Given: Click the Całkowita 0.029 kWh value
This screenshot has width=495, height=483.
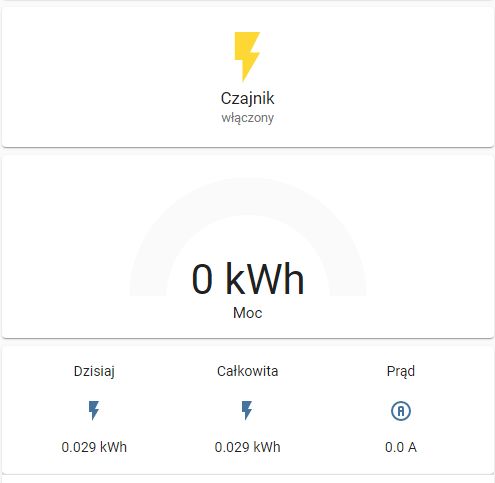Looking at the screenshot, I should tap(247, 447).
